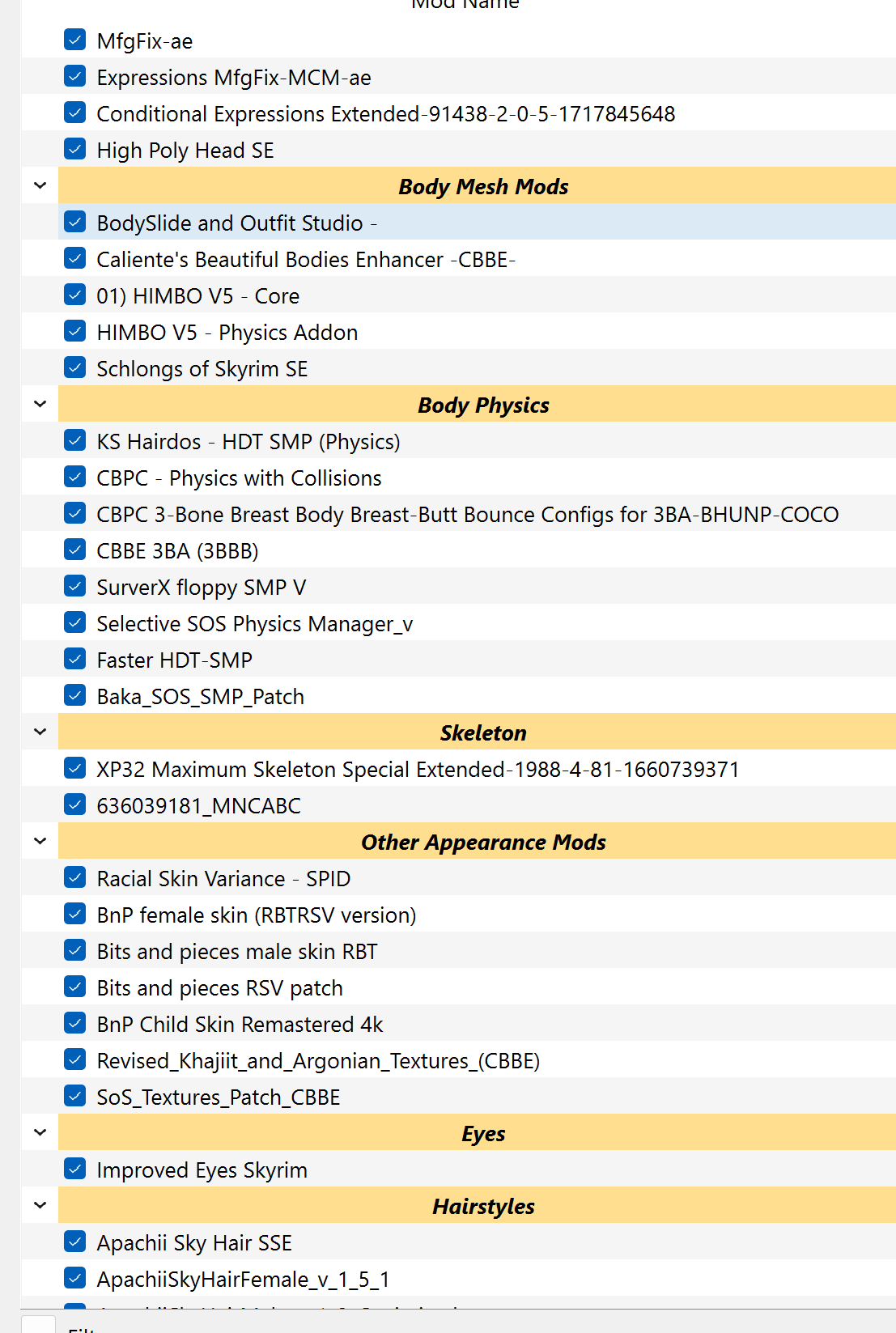Uncheck Racial Skin Variance - SPID checkbox
The height and width of the screenshot is (1333, 896).
pos(74,877)
